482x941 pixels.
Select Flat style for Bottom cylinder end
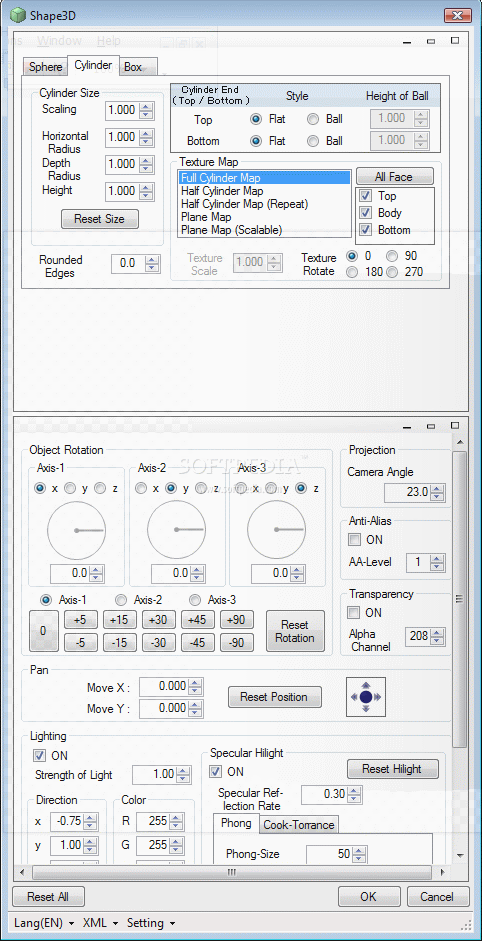click(x=256, y=141)
